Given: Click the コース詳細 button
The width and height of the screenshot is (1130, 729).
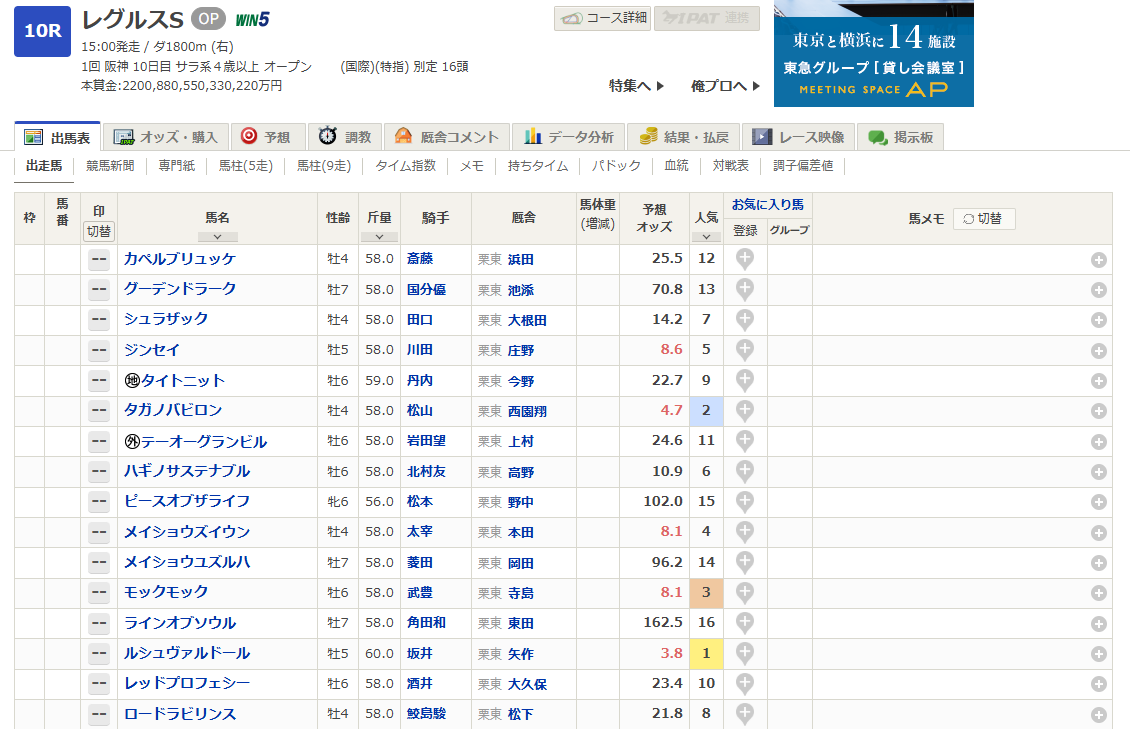Looking at the screenshot, I should (x=603, y=18).
